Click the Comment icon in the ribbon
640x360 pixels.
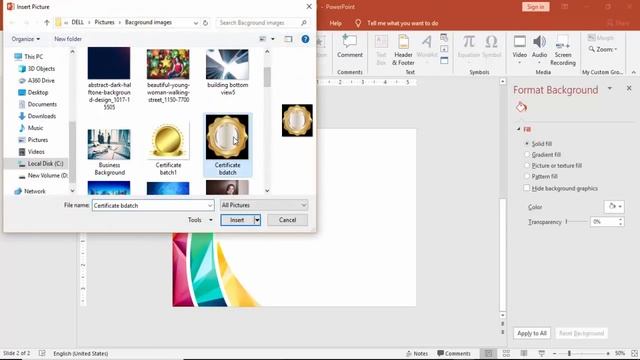[x=349, y=46]
